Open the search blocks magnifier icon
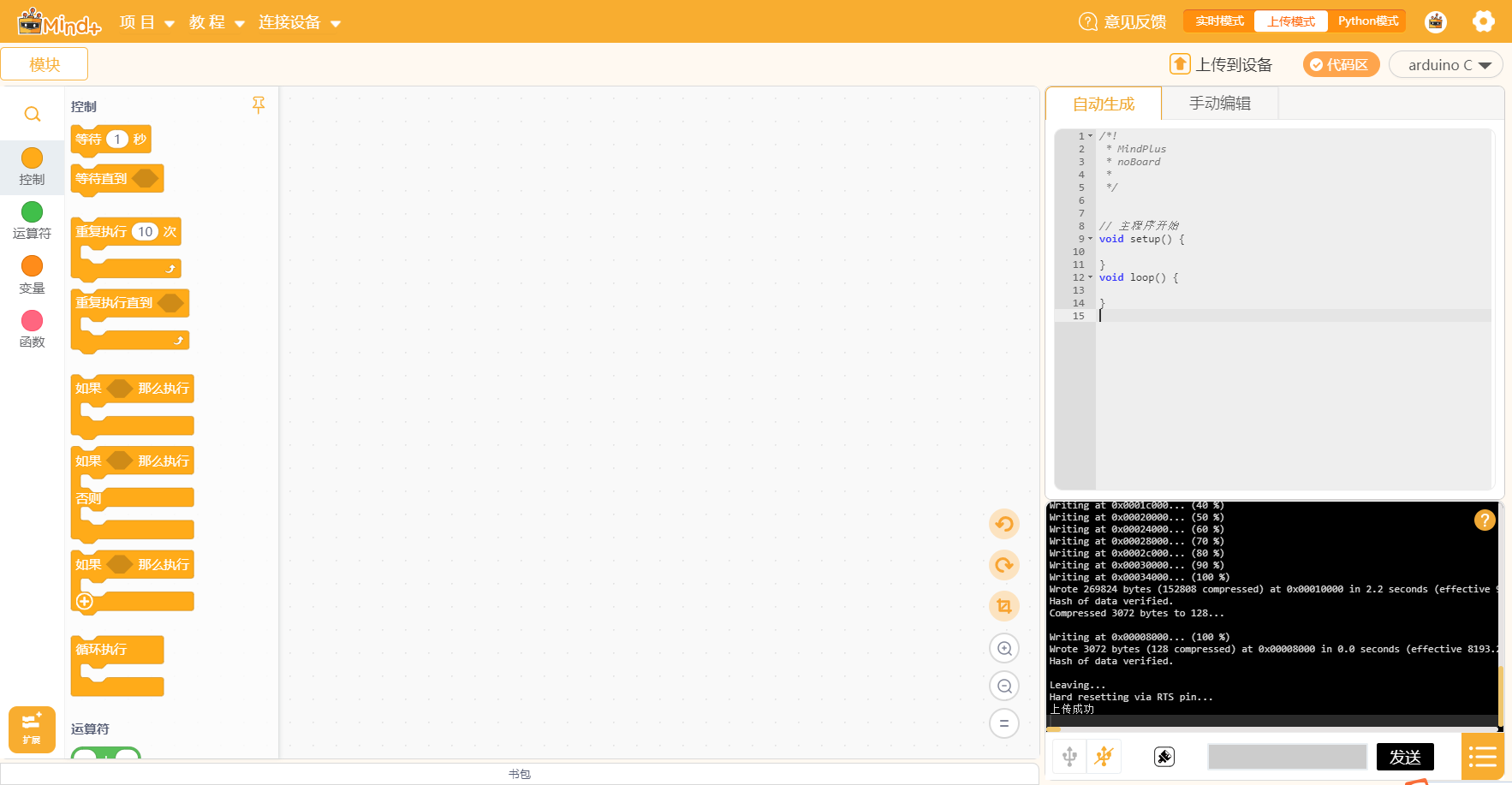 (33, 114)
